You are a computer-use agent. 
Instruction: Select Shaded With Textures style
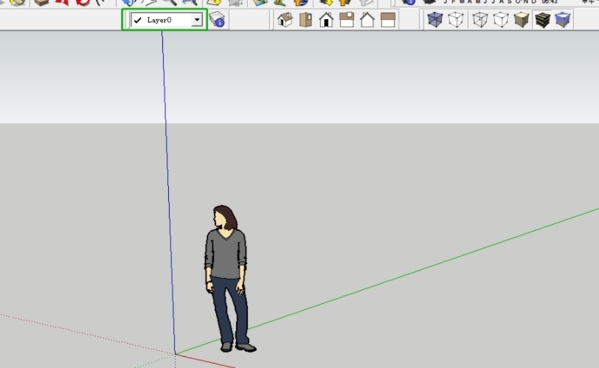click(542, 19)
